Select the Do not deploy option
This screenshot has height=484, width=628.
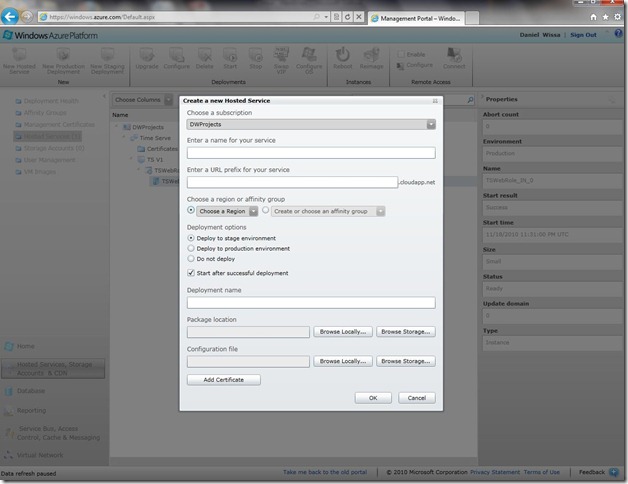pos(191,258)
